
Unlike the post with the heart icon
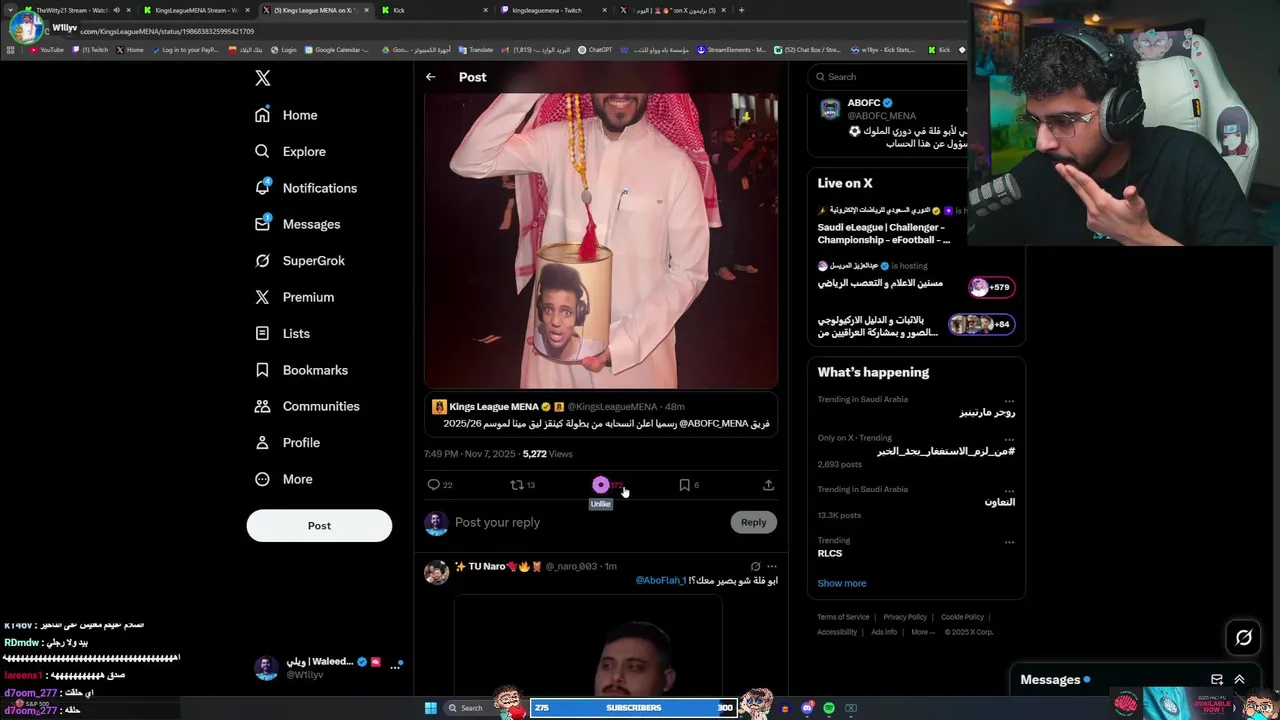point(601,485)
